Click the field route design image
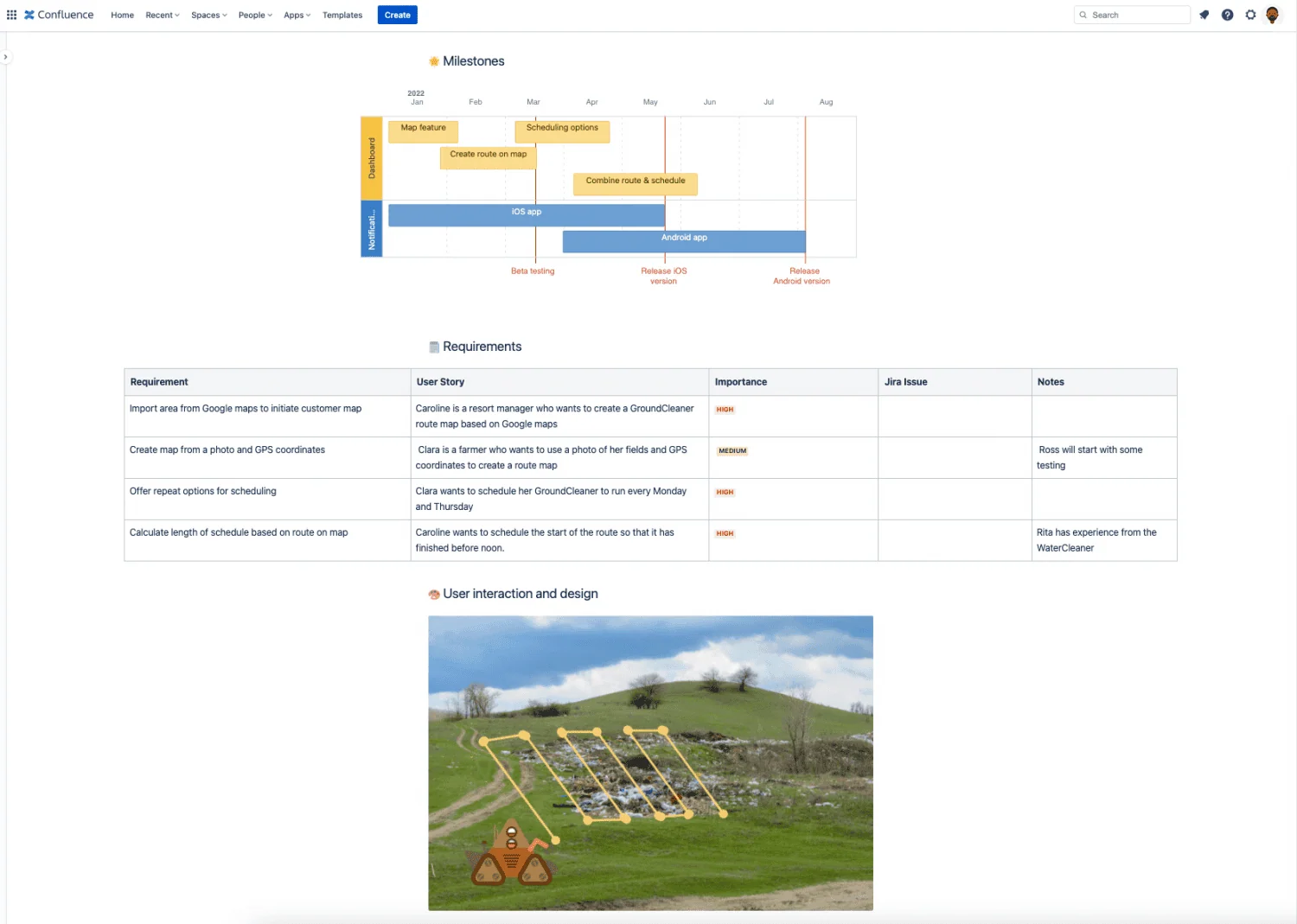 tap(650, 762)
